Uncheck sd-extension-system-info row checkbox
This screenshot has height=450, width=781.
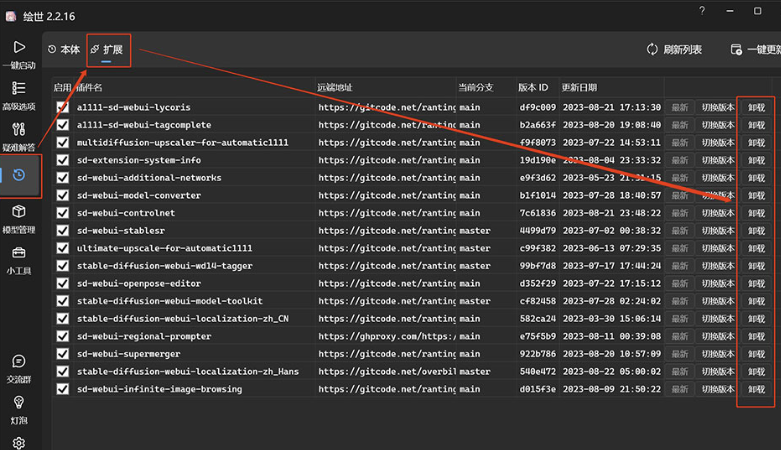click(63, 160)
